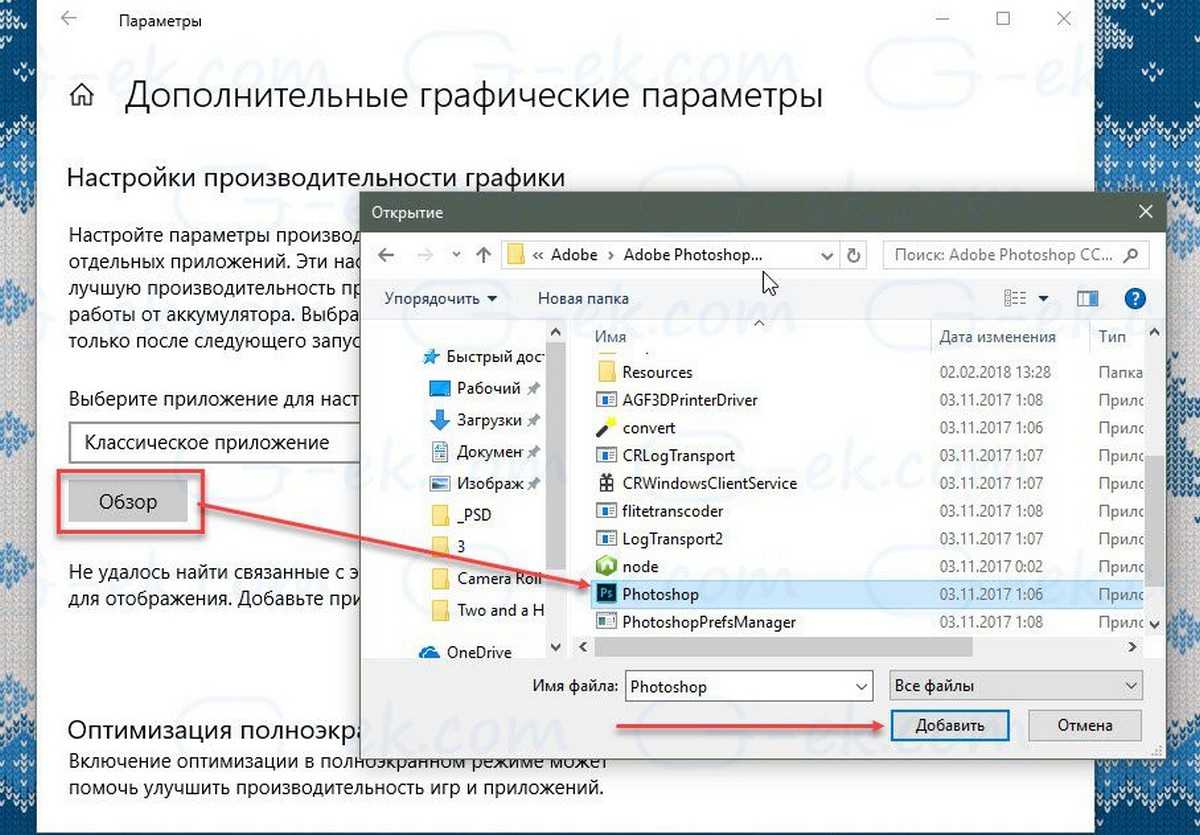Image resolution: width=1200 pixels, height=835 pixels.
Task: Click the Forward arrow in the Open dialog
Action: tap(423, 255)
